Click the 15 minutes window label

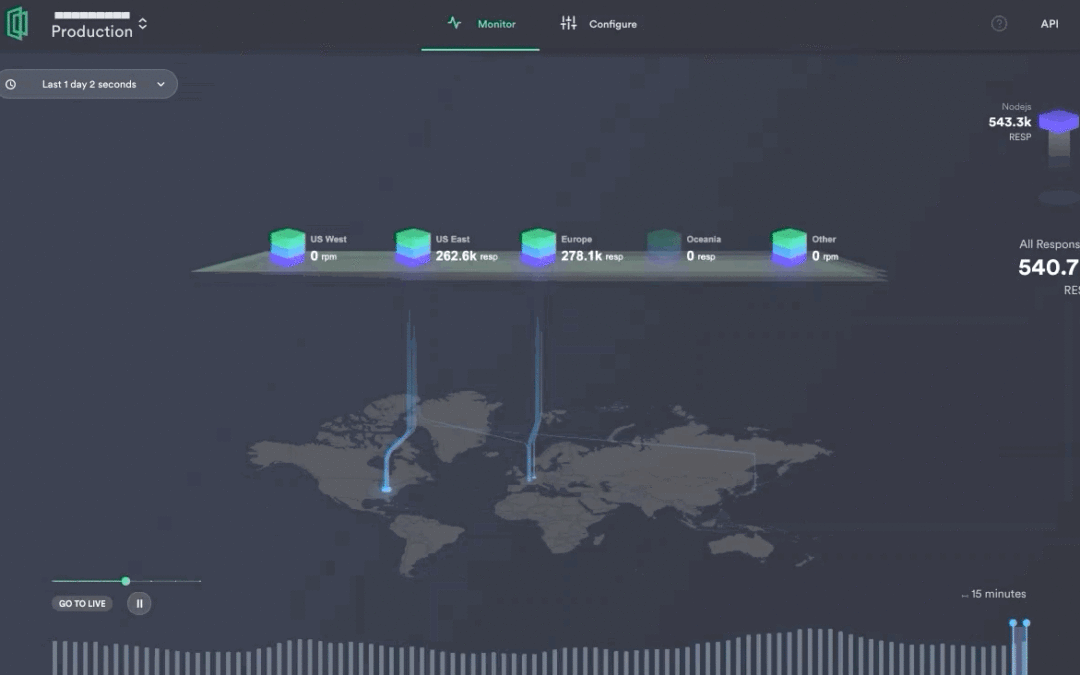tap(998, 594)
